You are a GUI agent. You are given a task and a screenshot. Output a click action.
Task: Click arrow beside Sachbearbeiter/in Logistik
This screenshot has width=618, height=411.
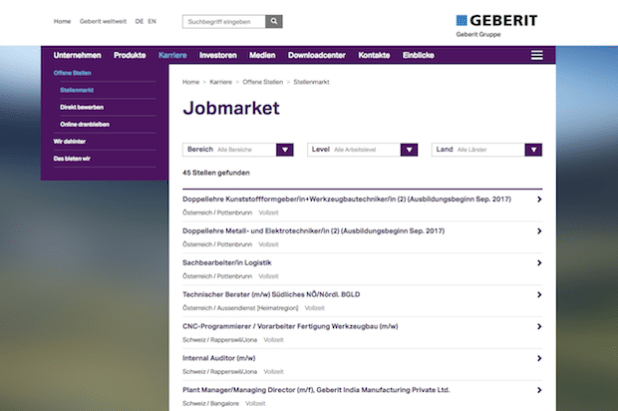click(539, 263)
